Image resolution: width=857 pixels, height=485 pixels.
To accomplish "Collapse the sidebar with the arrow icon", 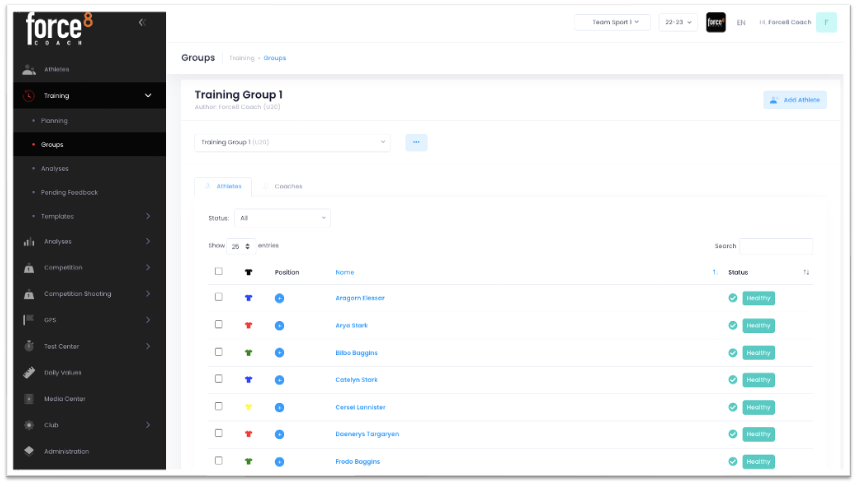I will pos(142,22).
